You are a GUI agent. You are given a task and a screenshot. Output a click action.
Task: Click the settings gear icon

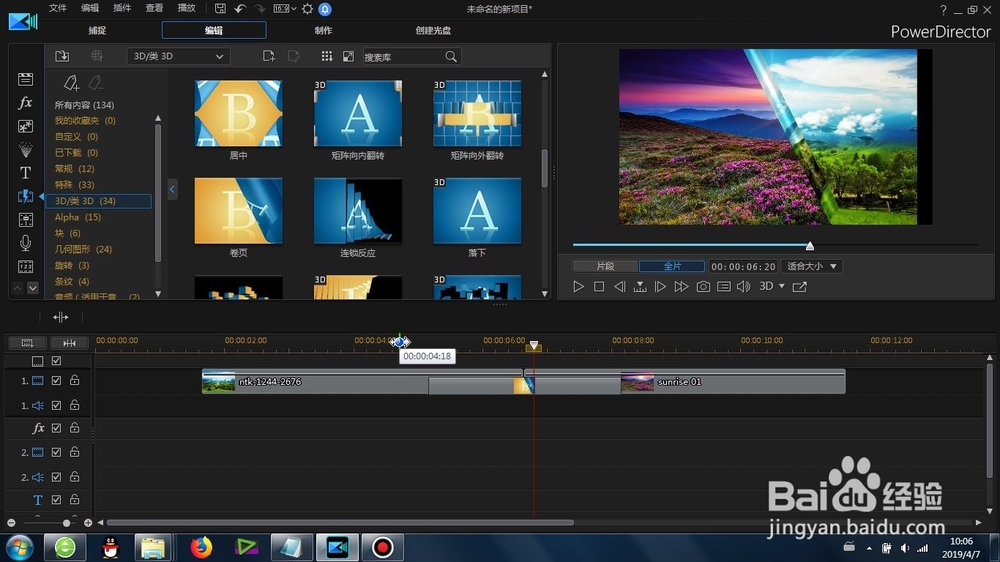pyautogui.click(x=307, y=9)
